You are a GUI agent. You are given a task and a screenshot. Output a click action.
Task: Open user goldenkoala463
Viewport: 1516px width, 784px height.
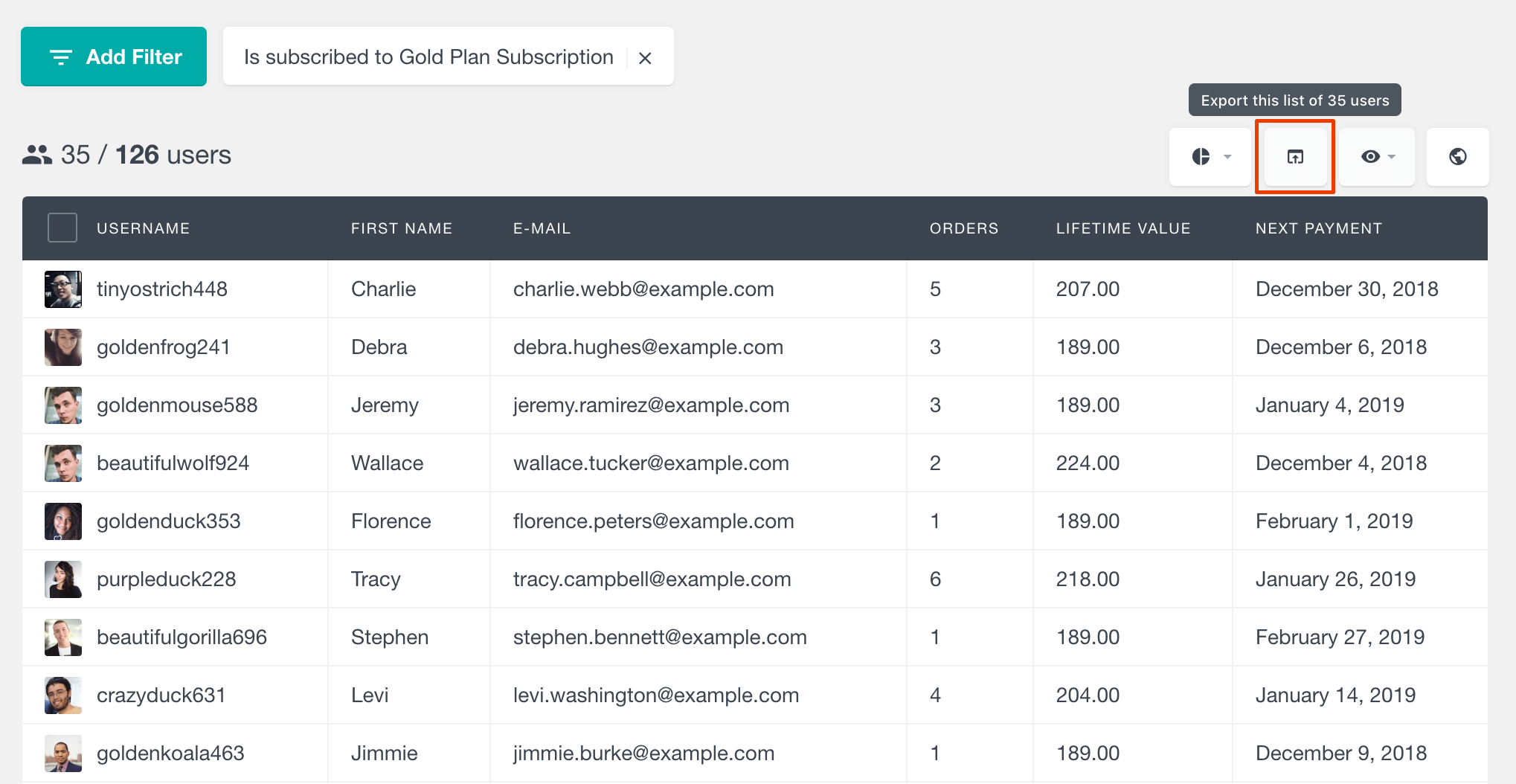(170, 754)
